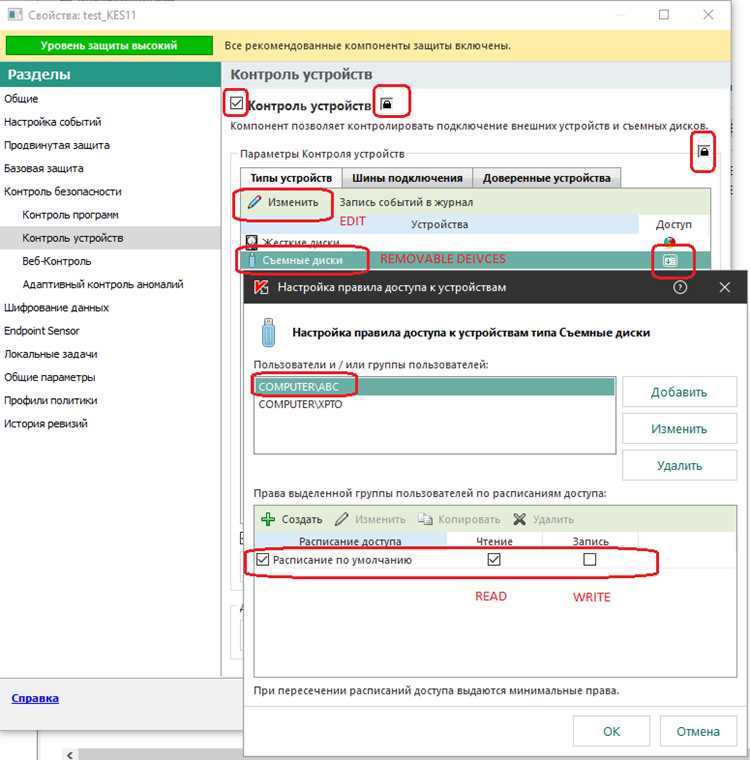Click the Доступ column header
Image resolution: width=750 pixels, height=760 pixels.
[x=673, y=224]
